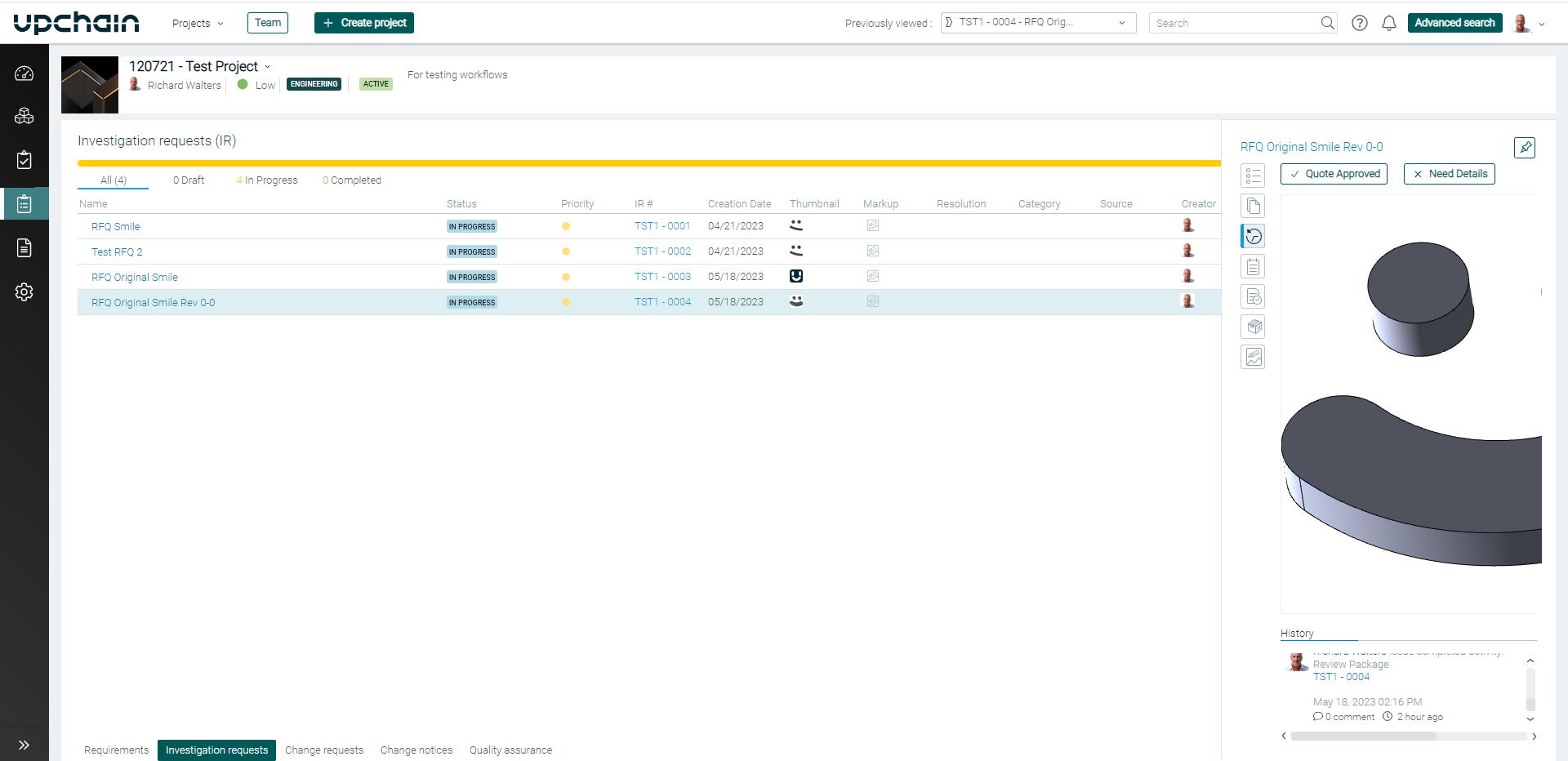The height and width of the screenshot is (761, 1568).
Task: Open the Quality assurance tab
Action: (510, 750)
